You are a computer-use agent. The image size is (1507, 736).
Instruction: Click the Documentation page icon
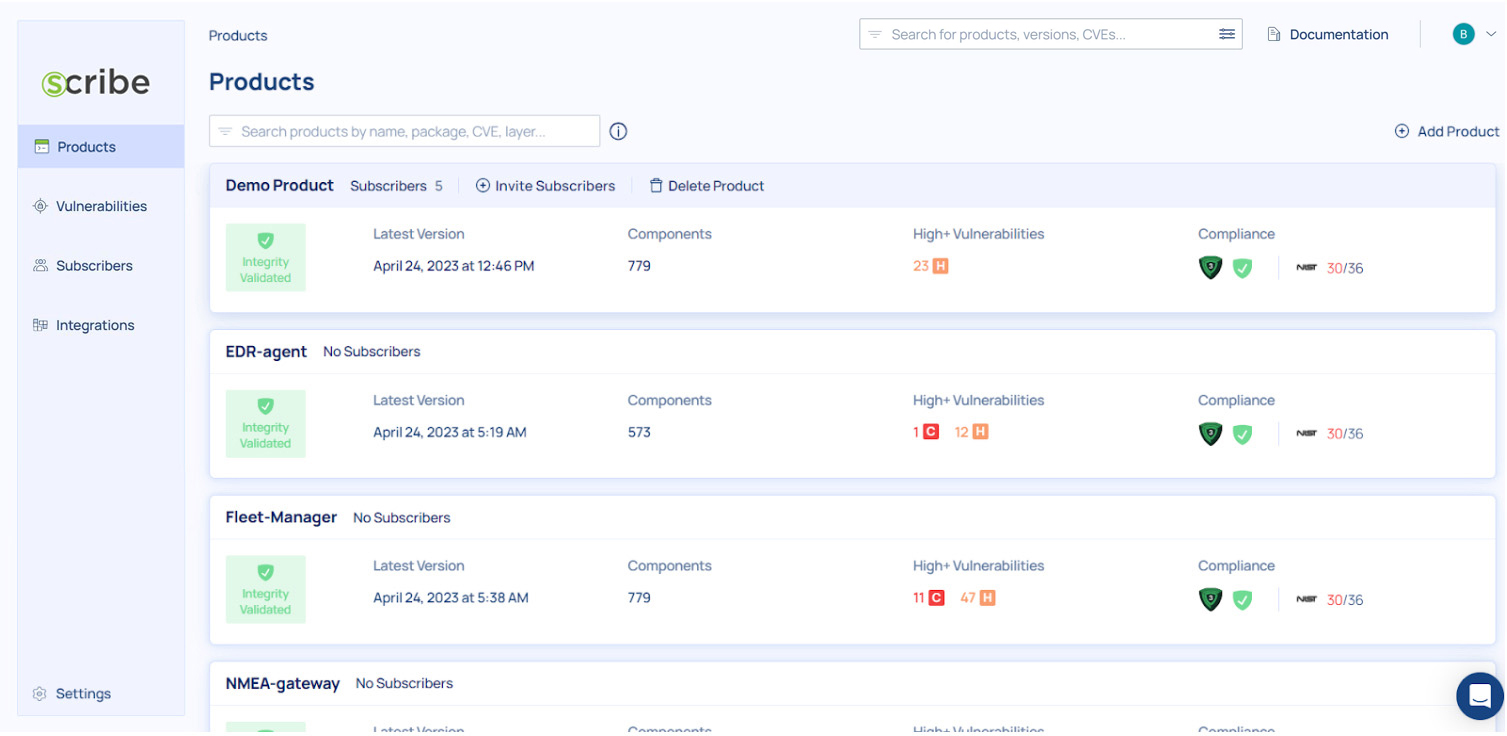pos(1274,34)
